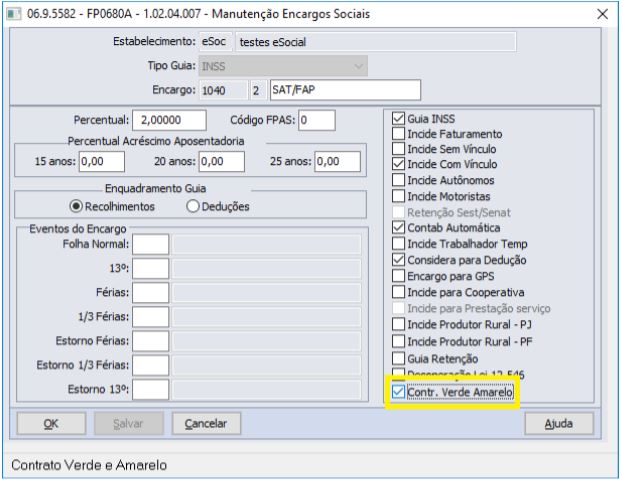Click the 13º event code field
This screenshot has height=486, width=622.
(151, 269)
